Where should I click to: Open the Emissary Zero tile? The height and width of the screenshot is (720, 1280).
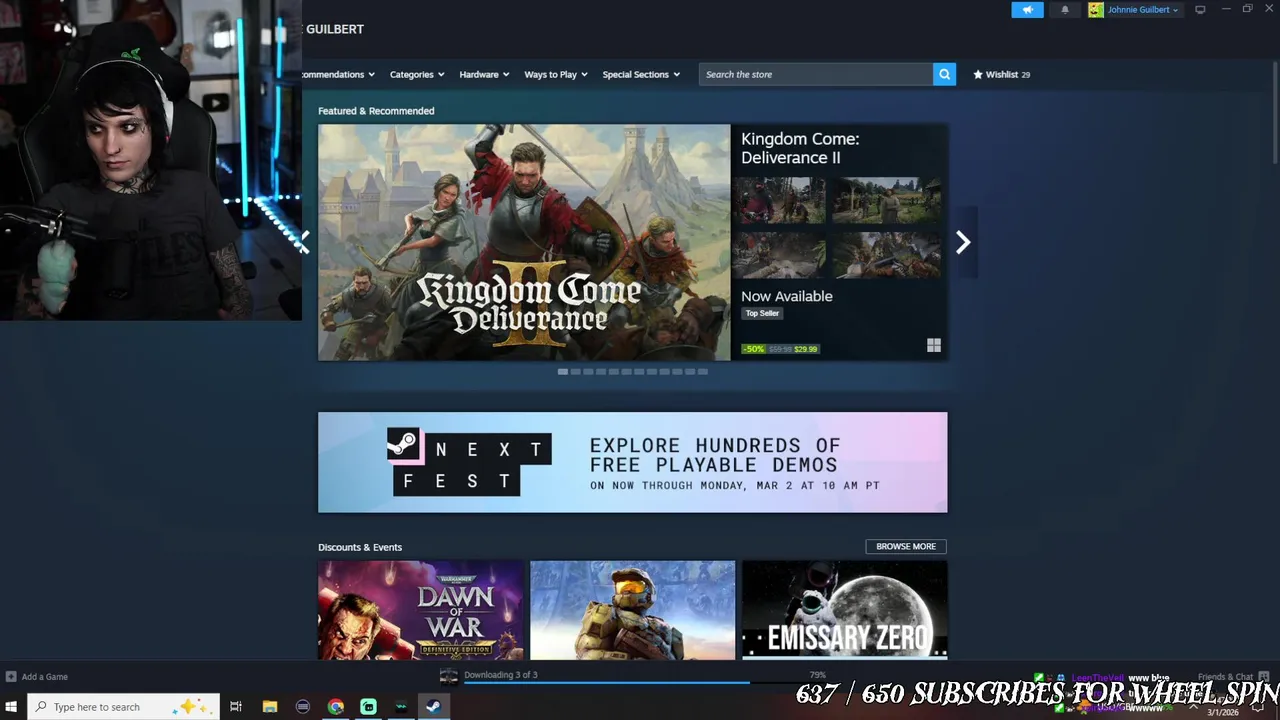[x=845, y=610]
